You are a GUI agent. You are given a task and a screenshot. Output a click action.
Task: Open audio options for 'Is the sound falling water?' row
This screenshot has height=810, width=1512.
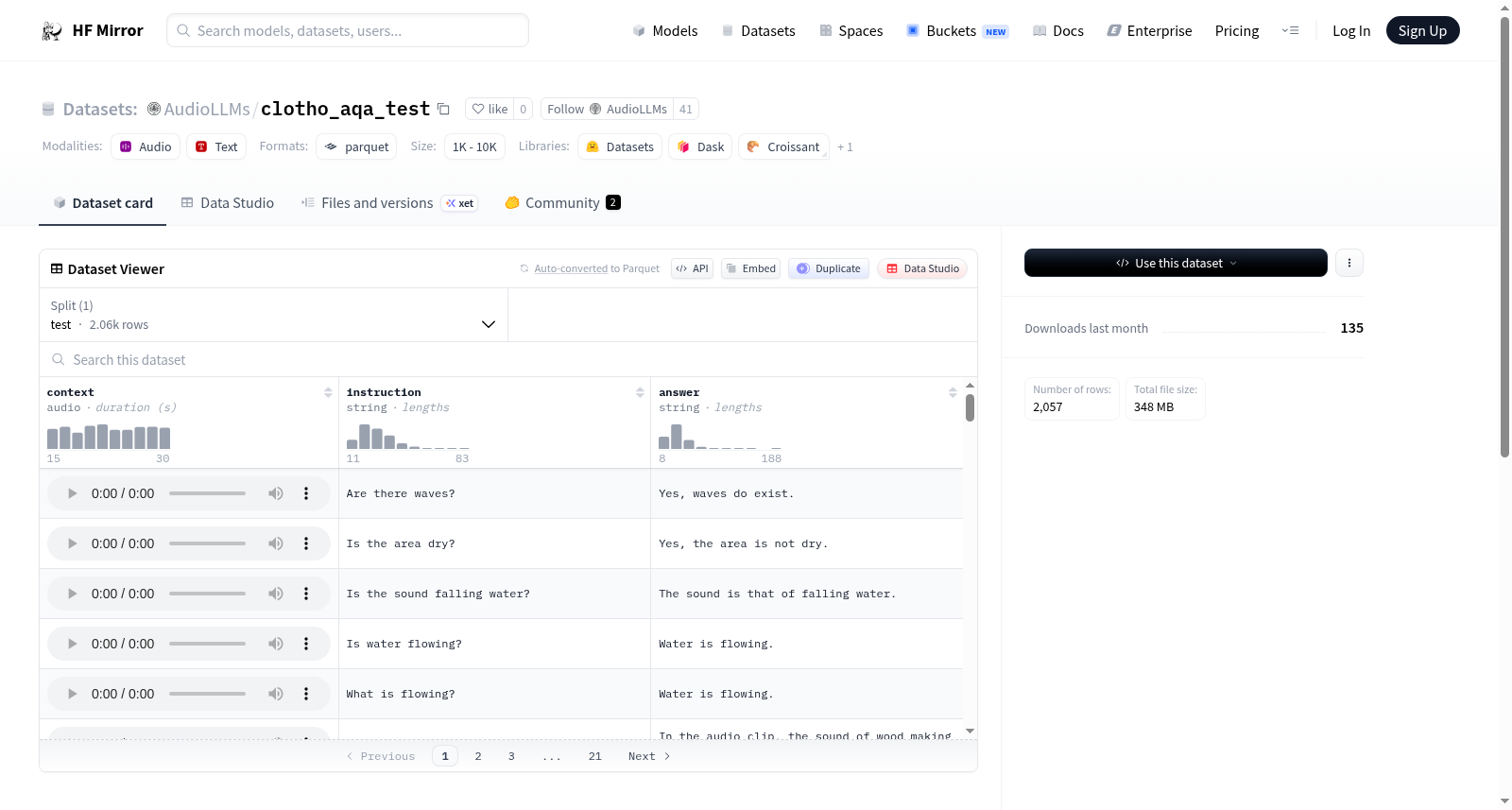pos(306,594)
